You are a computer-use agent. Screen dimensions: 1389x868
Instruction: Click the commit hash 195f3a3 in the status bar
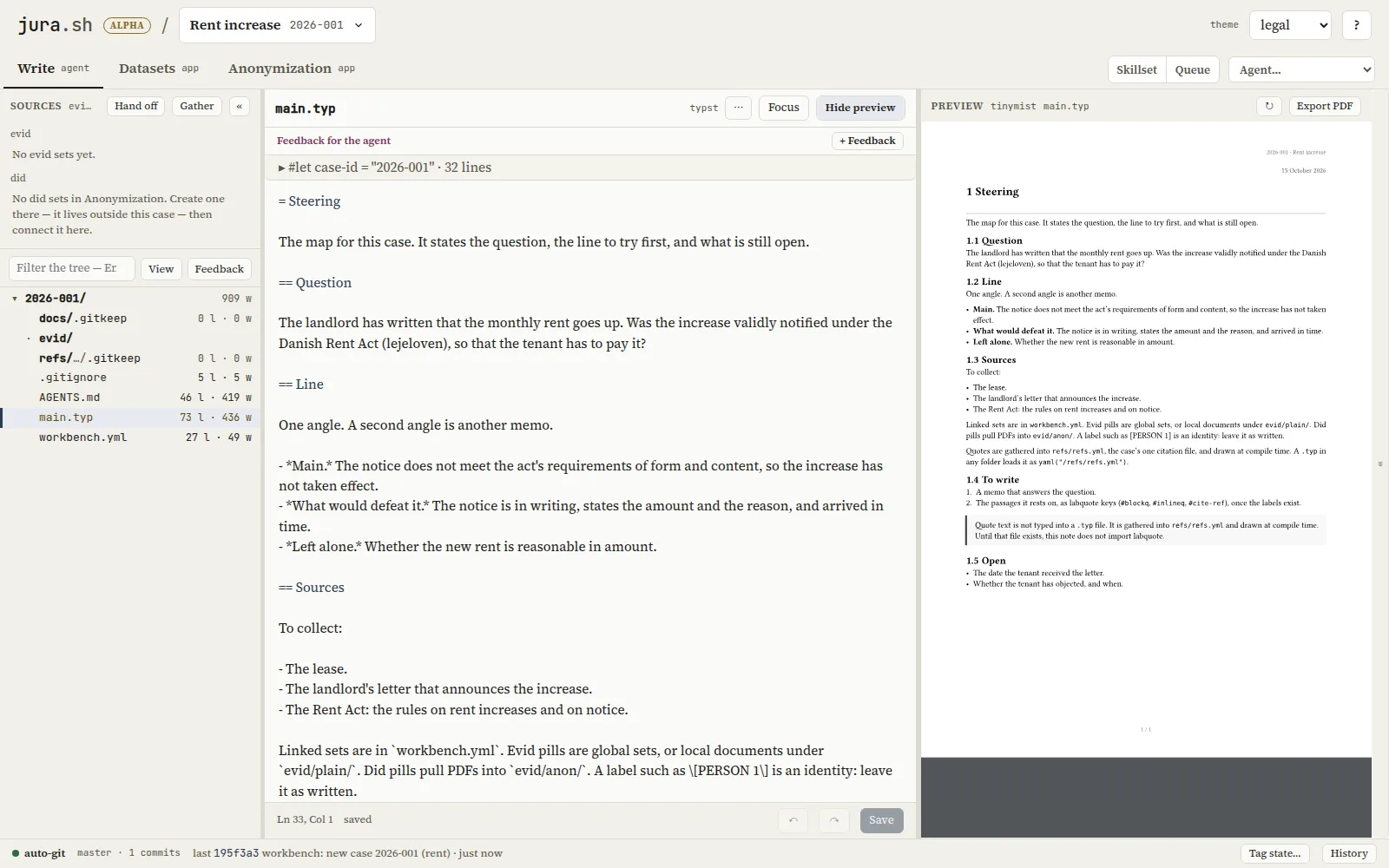[236, 853]
